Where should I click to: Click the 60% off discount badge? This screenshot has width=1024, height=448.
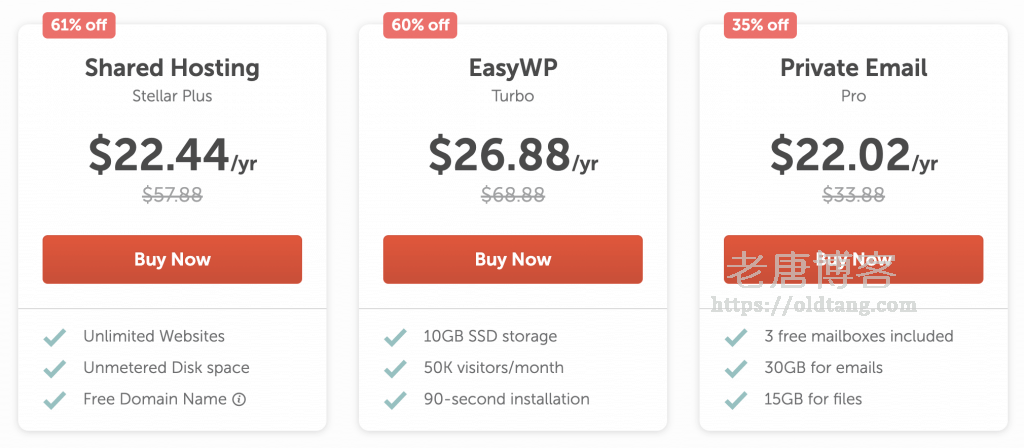[420, 25]
